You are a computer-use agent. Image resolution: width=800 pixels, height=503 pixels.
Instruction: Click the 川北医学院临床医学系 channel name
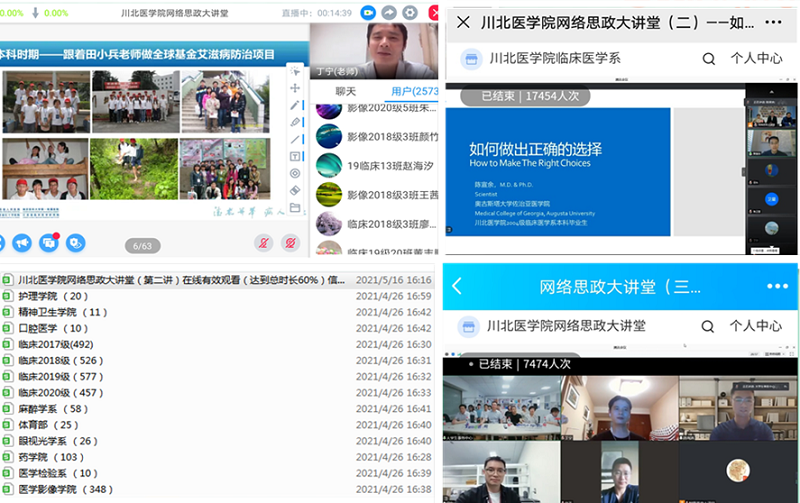[x=555, y=58]
